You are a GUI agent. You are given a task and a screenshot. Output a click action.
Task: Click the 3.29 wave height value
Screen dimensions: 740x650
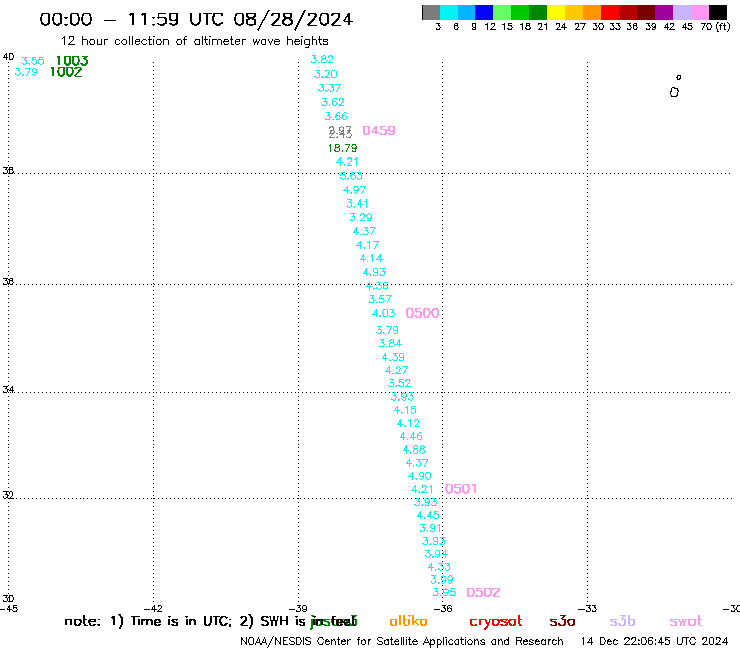click(361, 218)
